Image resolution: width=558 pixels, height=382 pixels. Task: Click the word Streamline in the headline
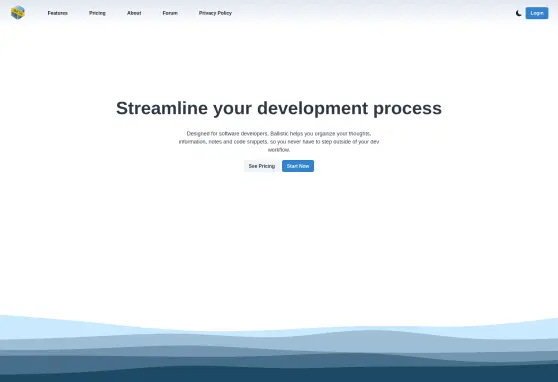point(162,108)
